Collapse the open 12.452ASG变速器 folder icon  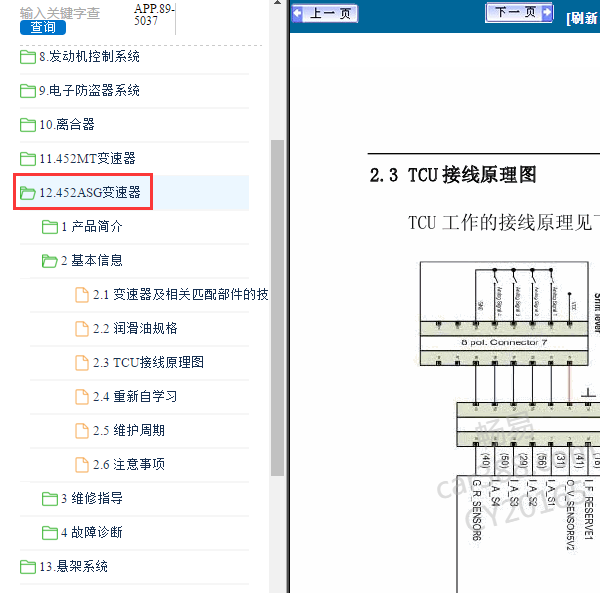tap(28, 193)
